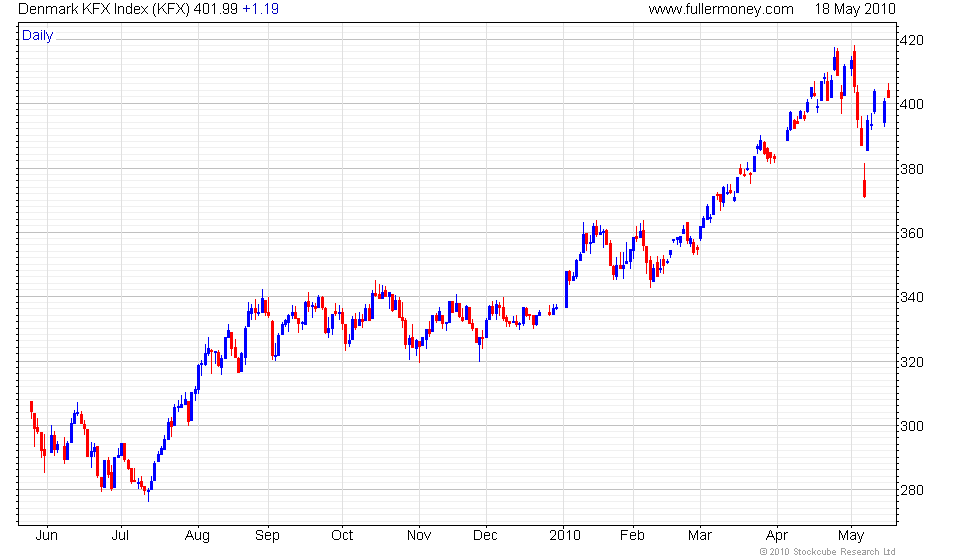Viewport: 980px width, 560px height.
Task: Click the 'Nov' month axis label
Action: click(419, 536)
